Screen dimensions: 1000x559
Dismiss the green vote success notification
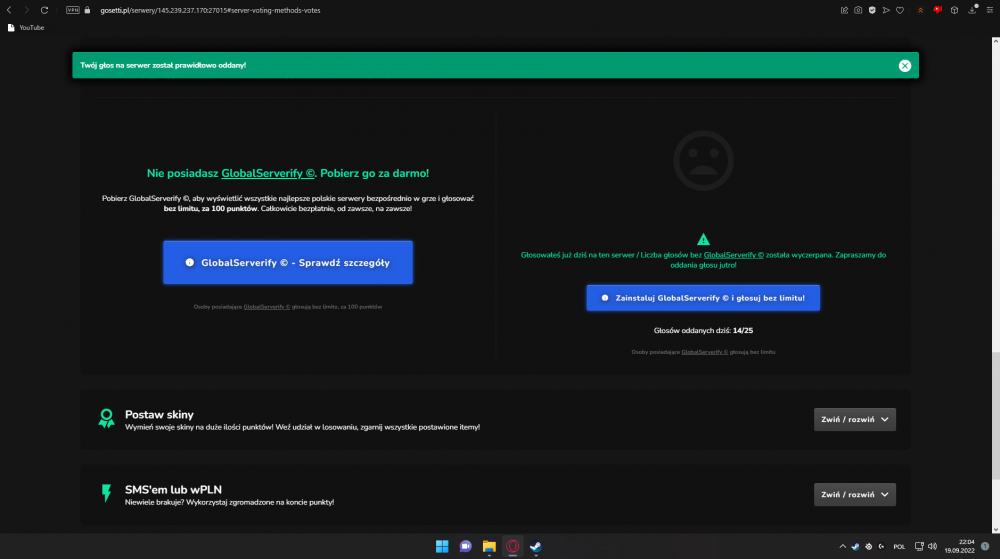904,66
